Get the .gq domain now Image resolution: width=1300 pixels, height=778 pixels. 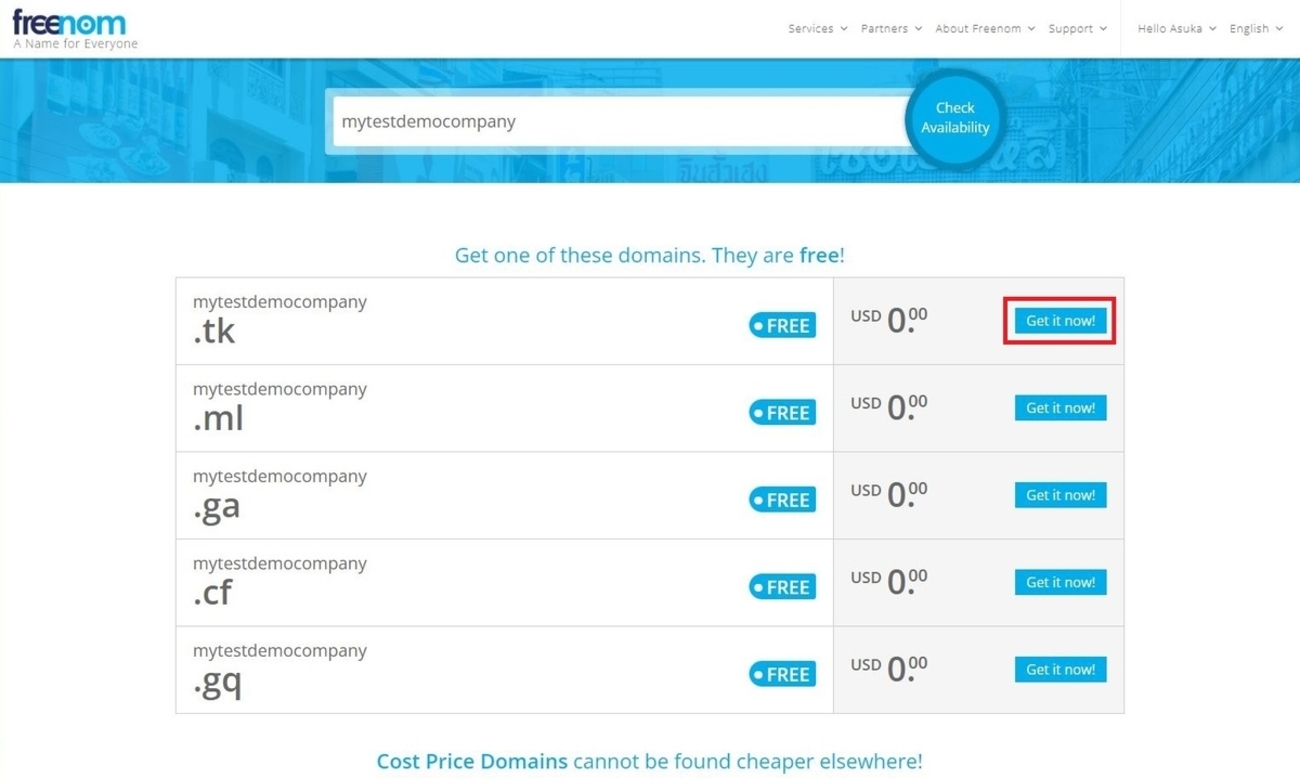(1060, 669)
